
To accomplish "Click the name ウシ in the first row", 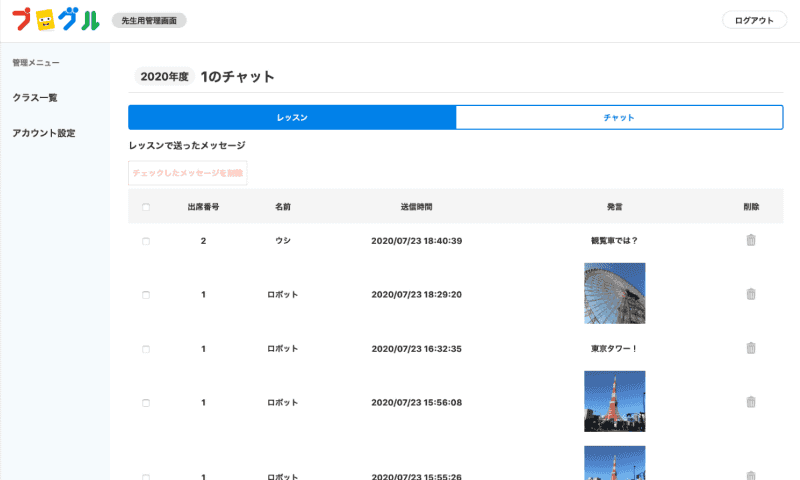I will pos(283,241).
